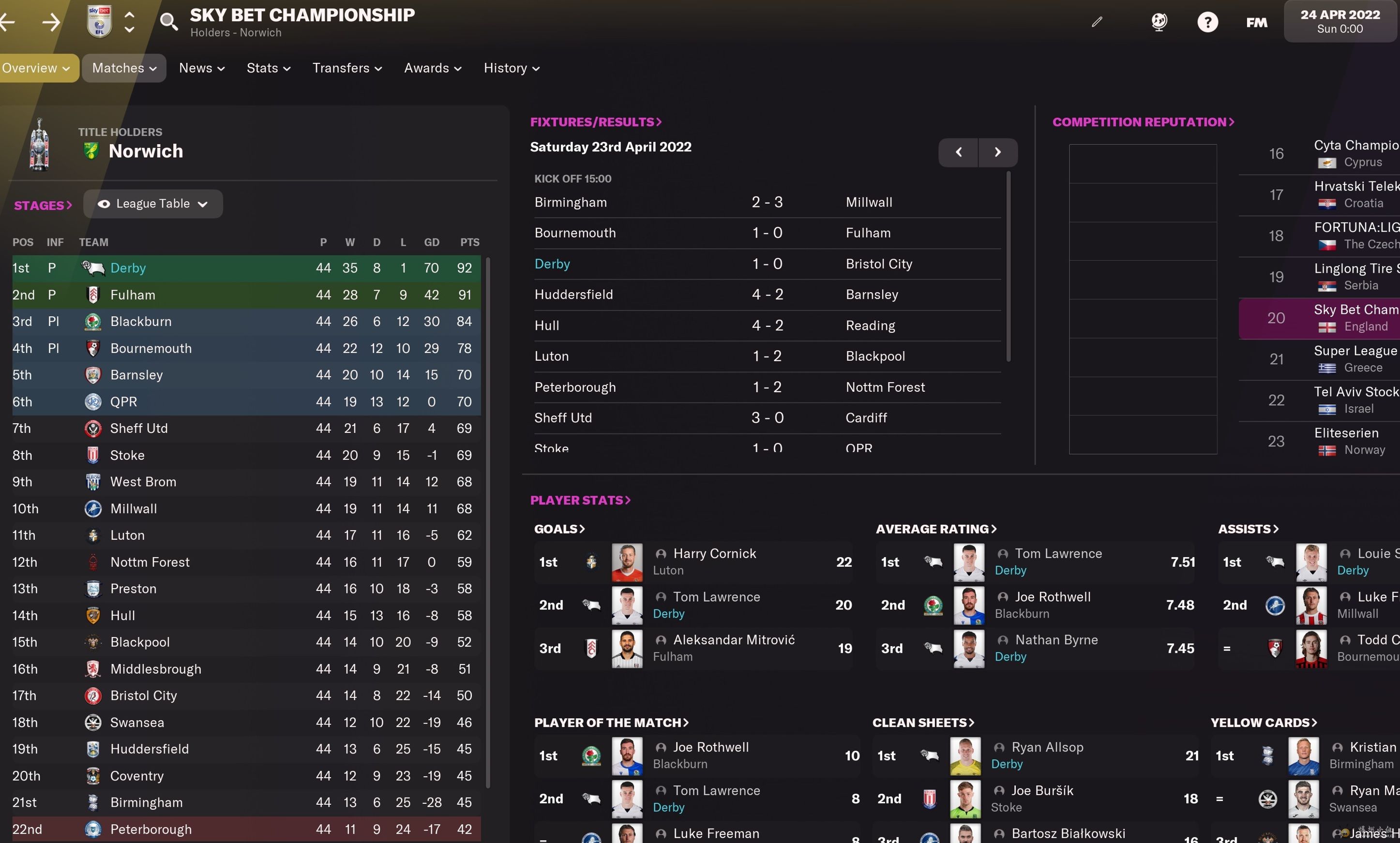Click the Sheff Utd crest in league table
Screen dimensions: 1400x843
(x=93, y=428)
